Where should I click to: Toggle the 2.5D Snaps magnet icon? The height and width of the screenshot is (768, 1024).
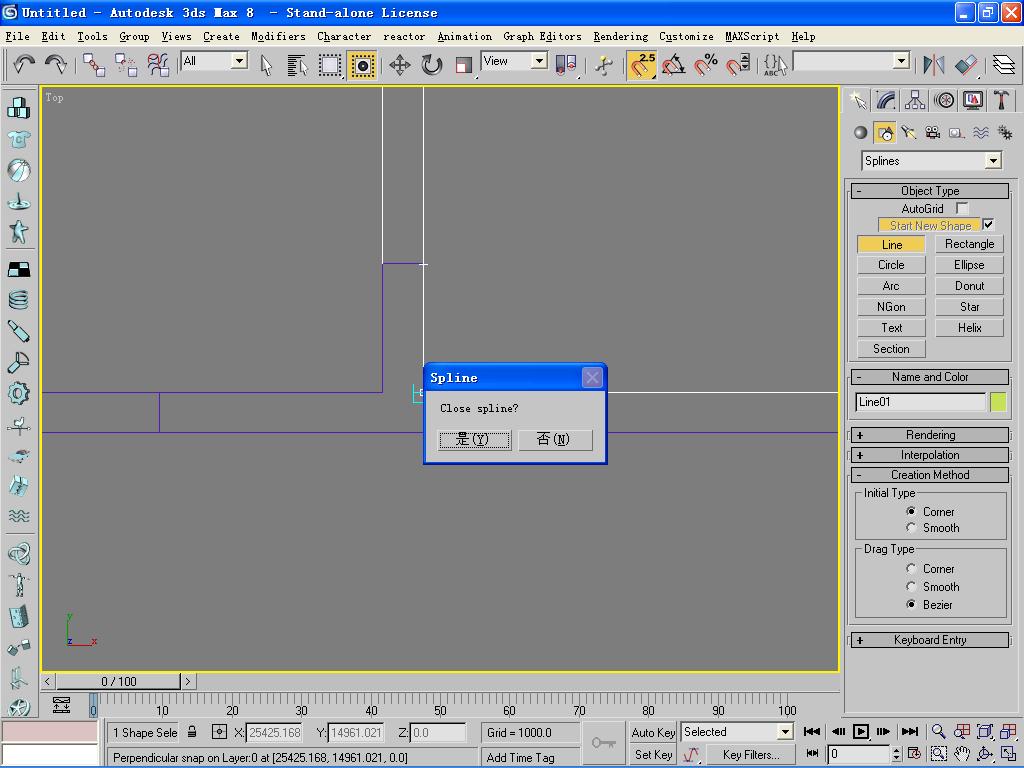pyautogui.click(x=642, y=65)
